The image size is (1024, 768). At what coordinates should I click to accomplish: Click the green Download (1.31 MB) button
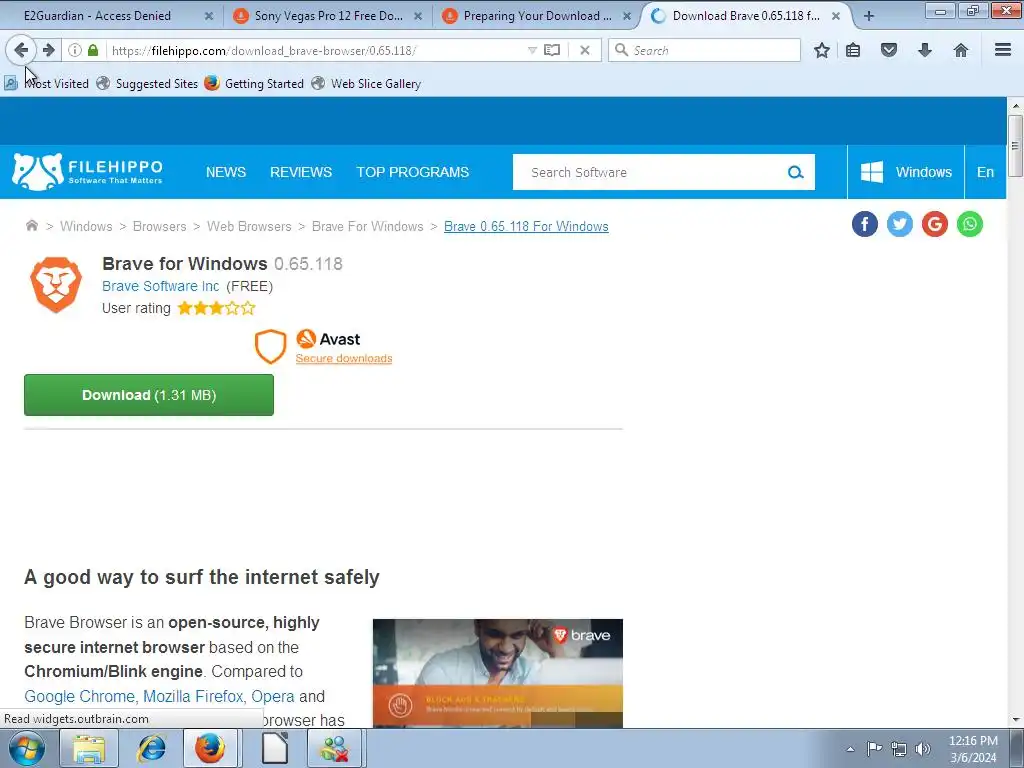pos(149,395)
